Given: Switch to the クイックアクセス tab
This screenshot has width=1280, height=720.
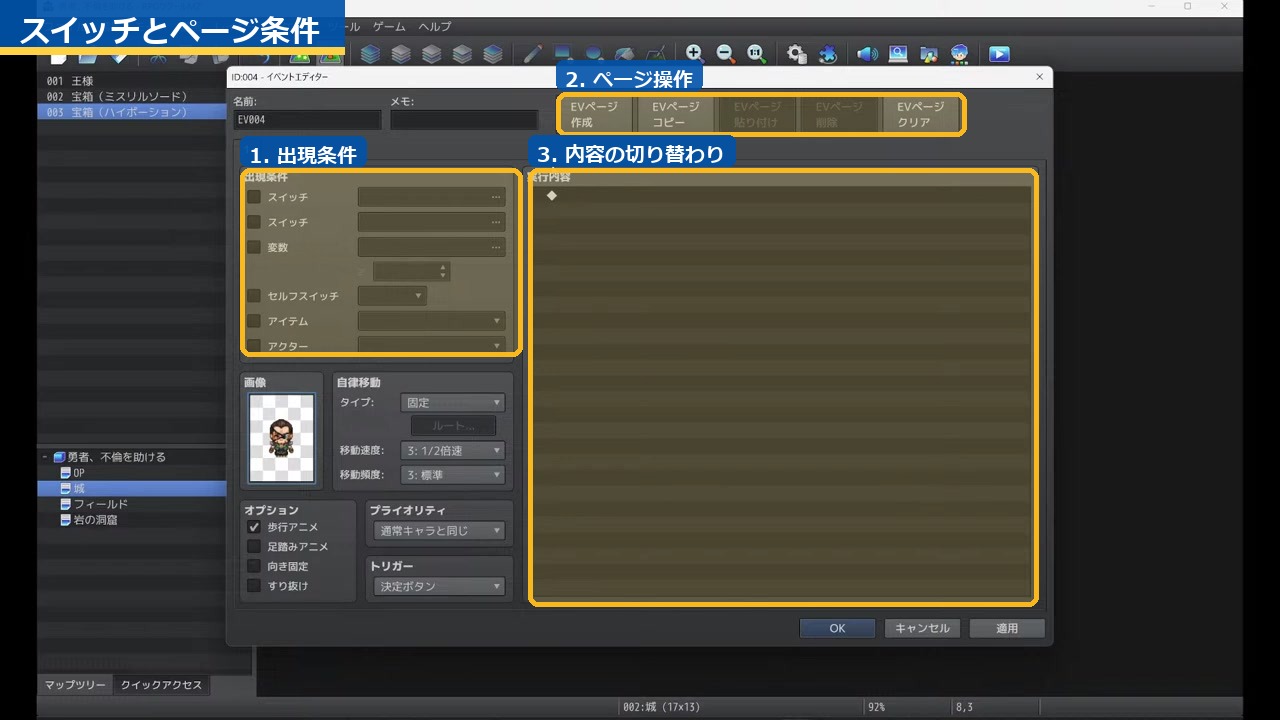Looking at the screenshot, I should point(161,685).
